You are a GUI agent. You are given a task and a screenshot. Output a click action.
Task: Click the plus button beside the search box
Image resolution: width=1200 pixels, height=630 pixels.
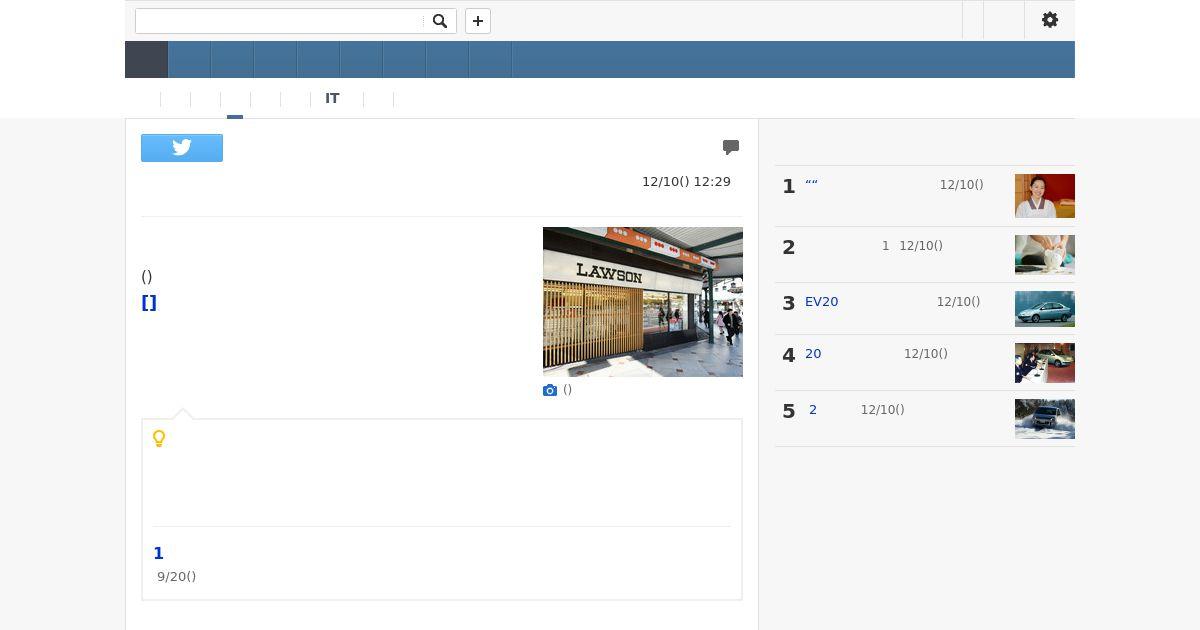(x=478, y=21)
